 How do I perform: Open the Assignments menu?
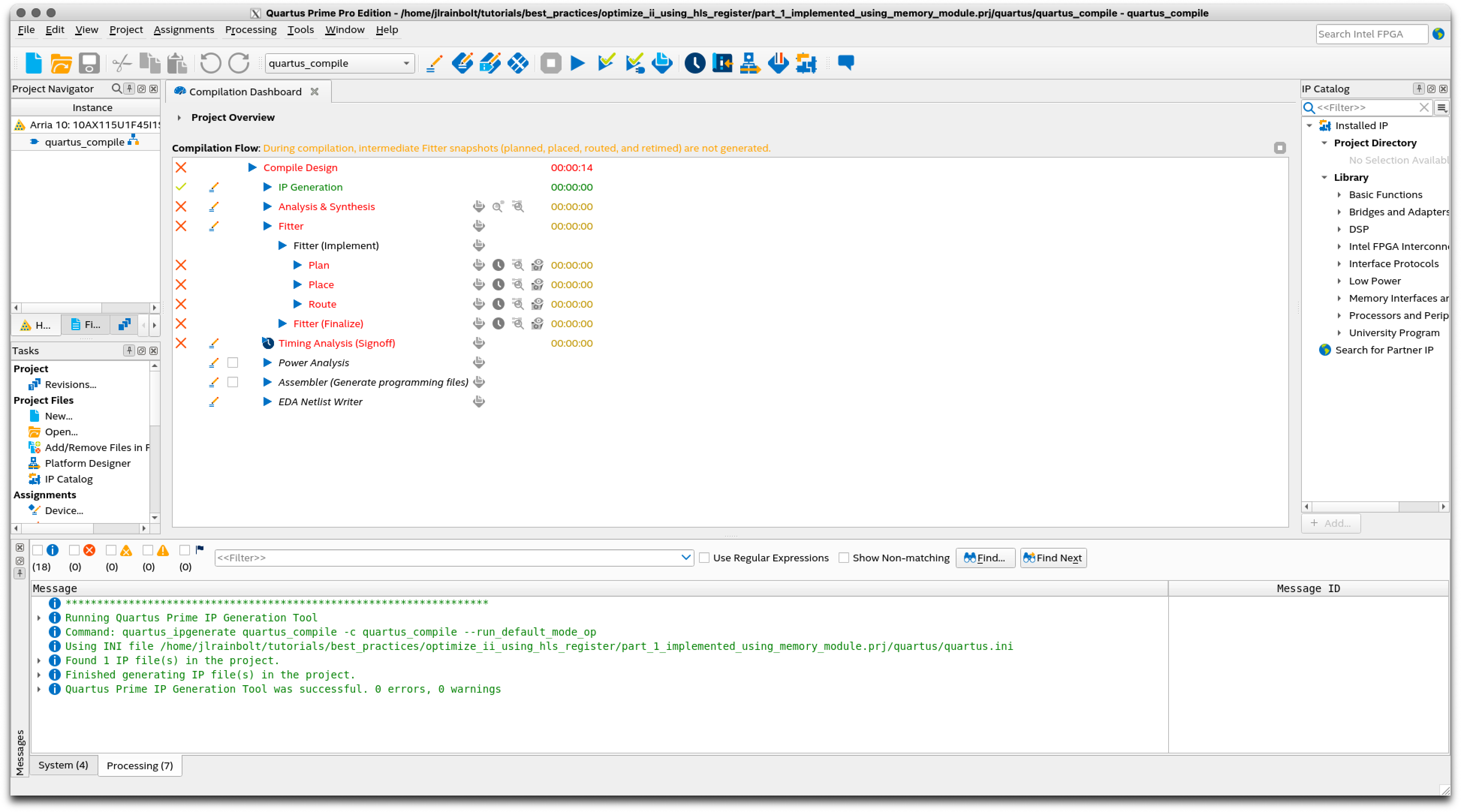click(184, 30)
